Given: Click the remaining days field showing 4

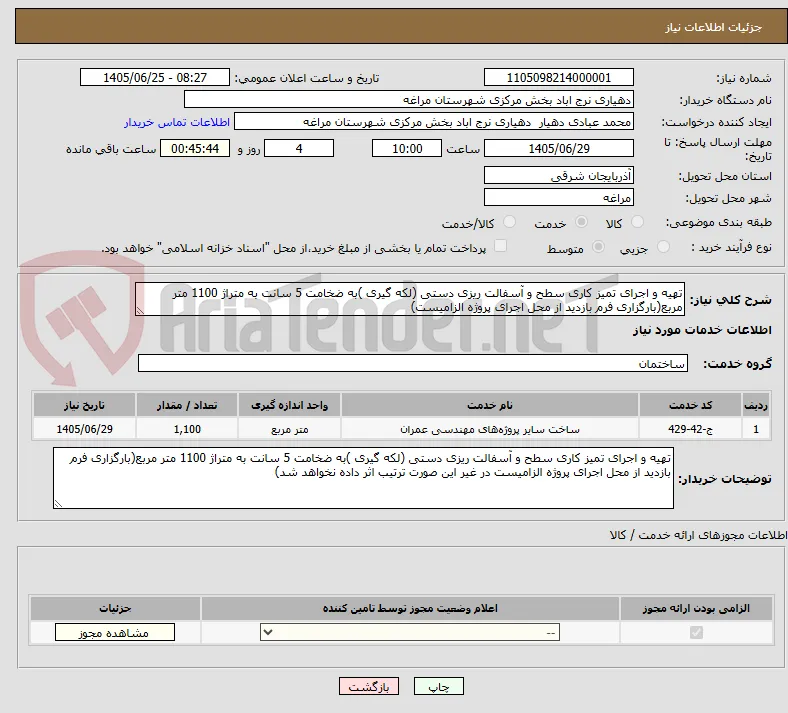Looking at the screenshot, I should pos(299,148).
